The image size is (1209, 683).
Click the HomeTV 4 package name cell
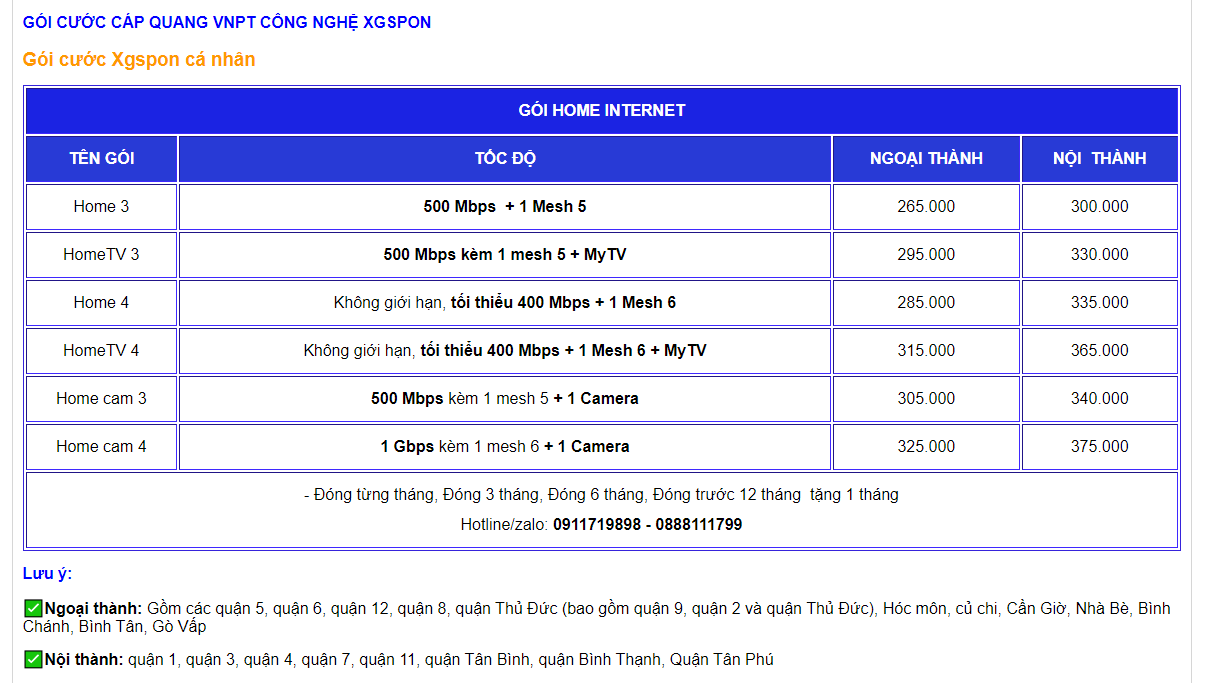click(x=102, y=350)
